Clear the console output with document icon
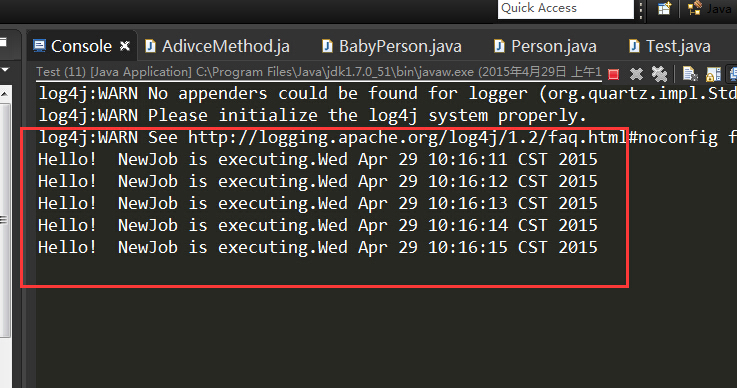The height and width of the screenshot is (388, 737). (690, 74)
